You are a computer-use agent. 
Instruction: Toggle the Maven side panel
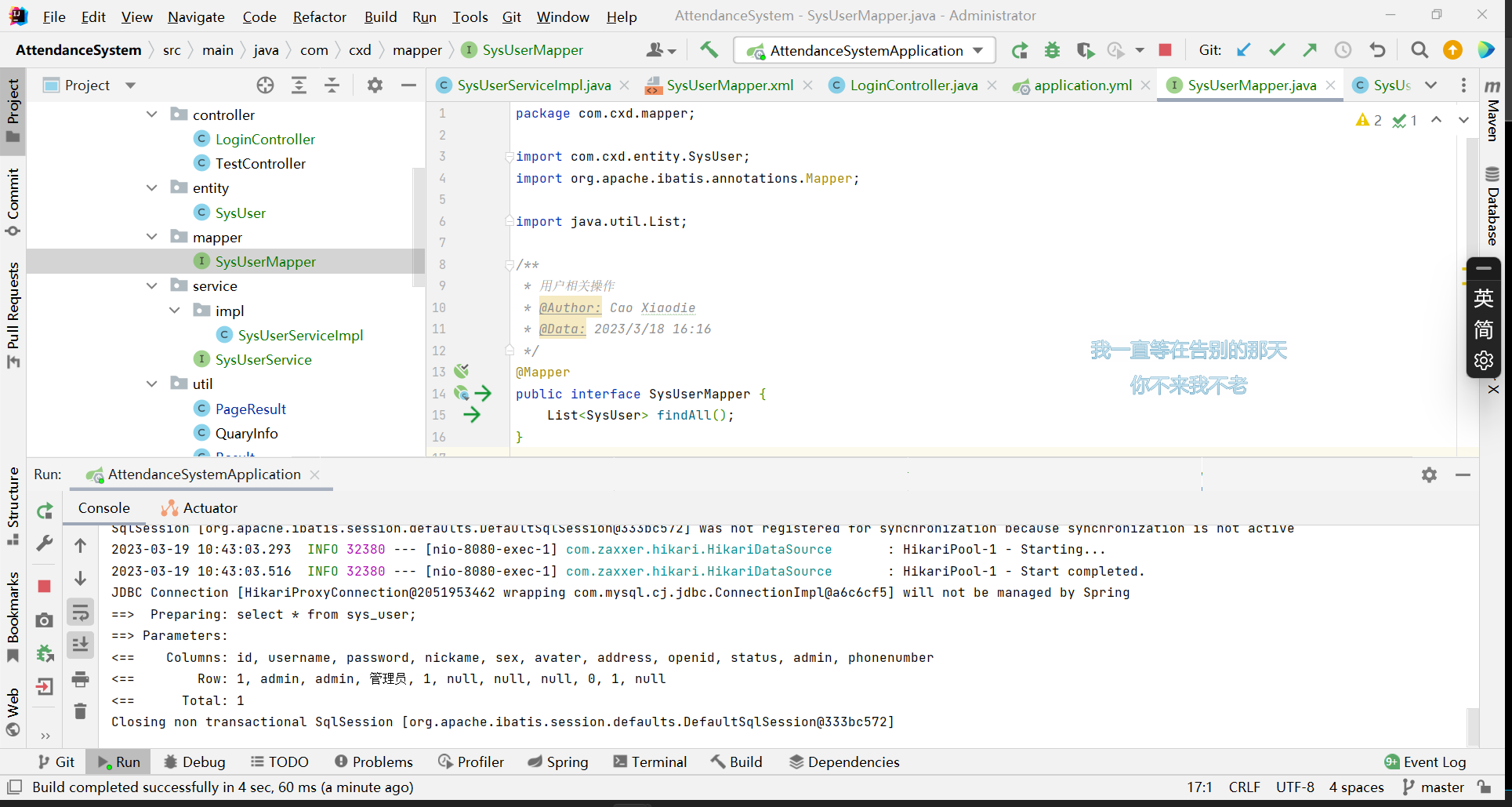1492,111
